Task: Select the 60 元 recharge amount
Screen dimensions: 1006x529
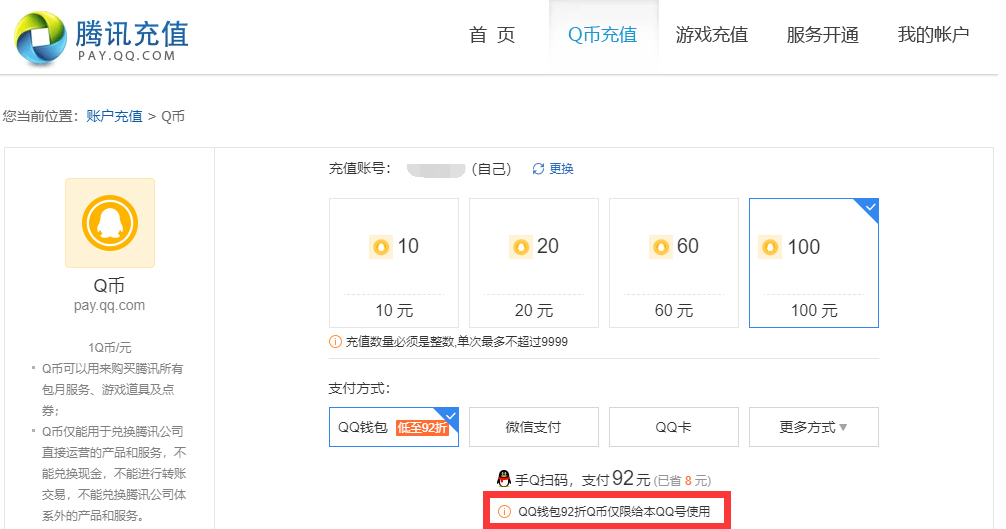Action: [x=674, y=263]
